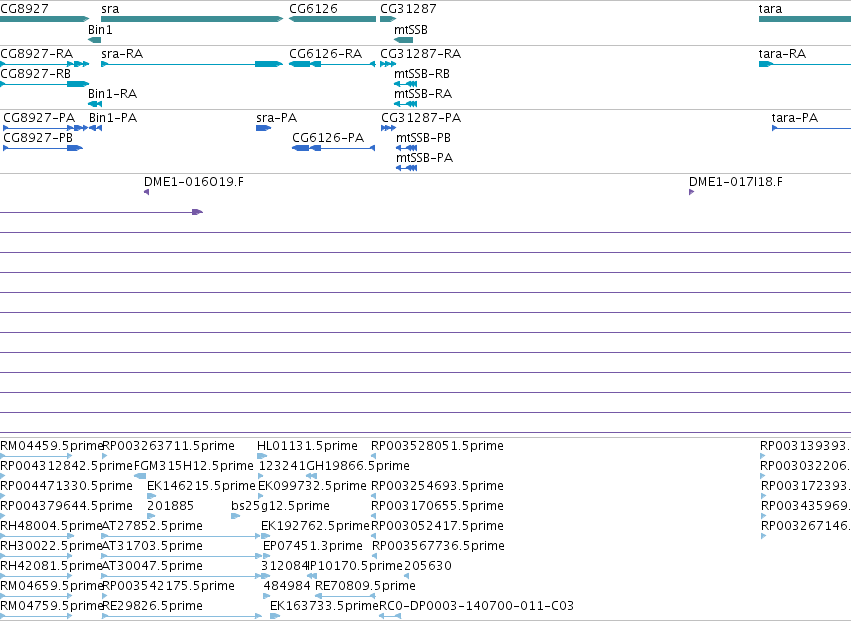851x621 pixels.
Task: Select the RP003170655.5prime EST label
Action: [437, 506]
